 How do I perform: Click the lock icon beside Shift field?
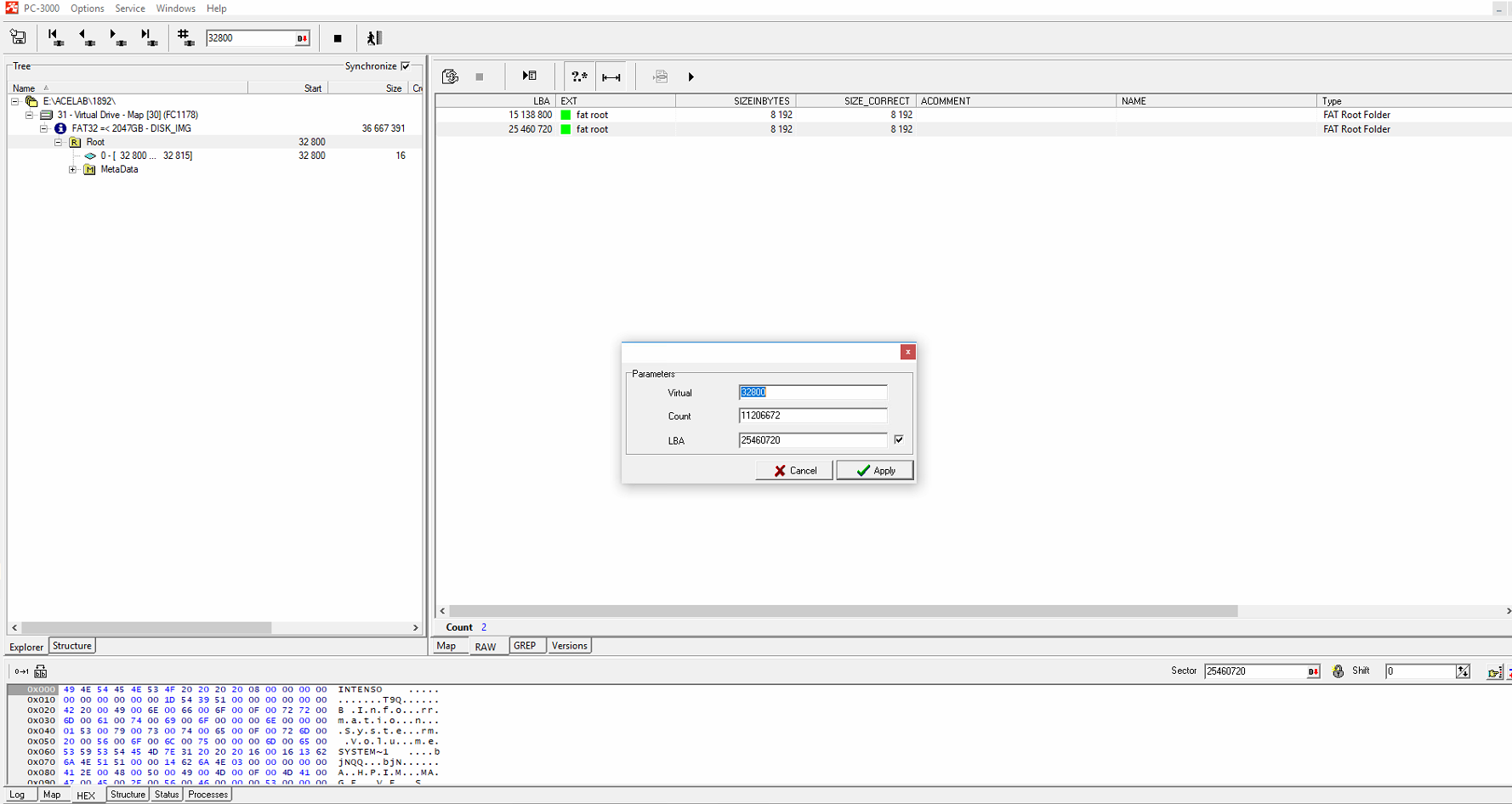pyautogui.click(x=1338, y=671)
